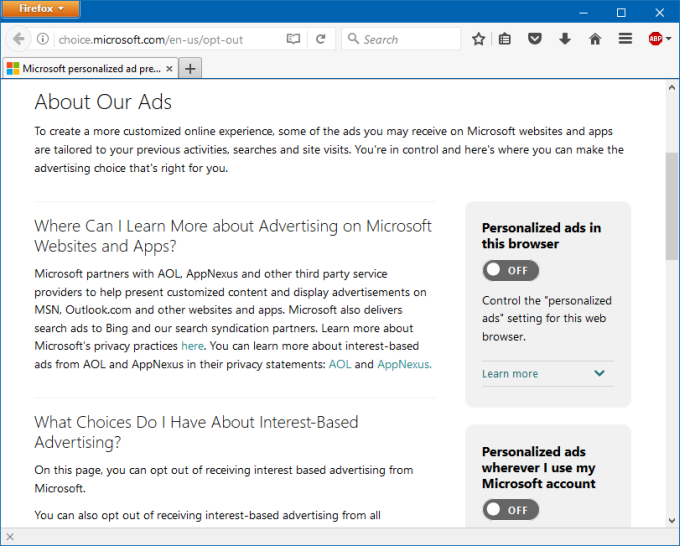Enter Reader View via book icon
The height and width of the screenshot is (546, 680).
pos(293,39)
